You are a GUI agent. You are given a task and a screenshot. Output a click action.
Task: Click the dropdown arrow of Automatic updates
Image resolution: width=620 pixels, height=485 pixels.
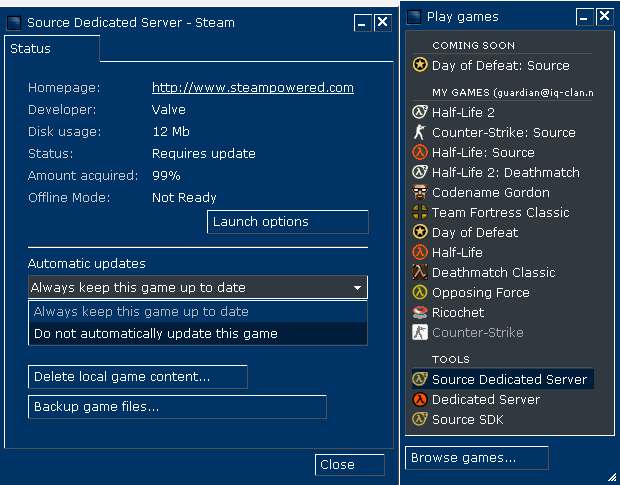click(357, 287)
